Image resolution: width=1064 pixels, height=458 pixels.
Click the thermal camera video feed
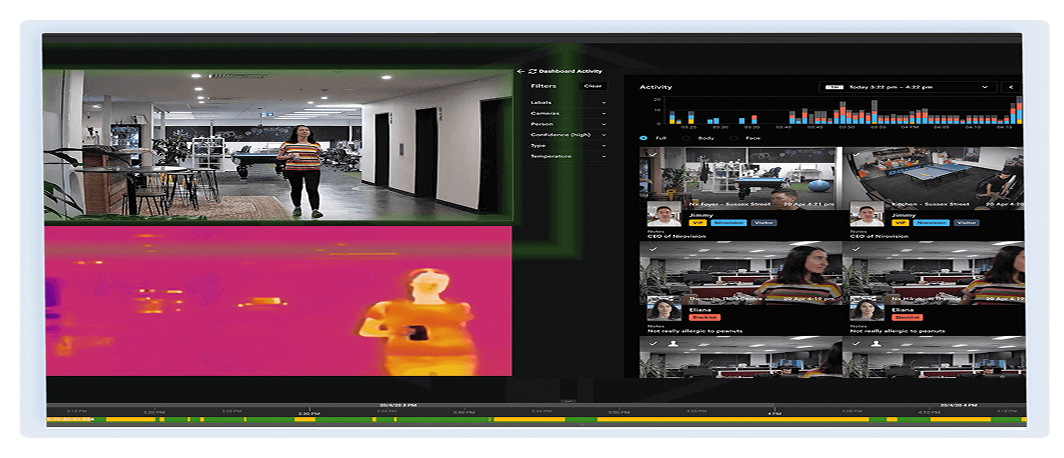pyautogui.click(x=278, y=300)
